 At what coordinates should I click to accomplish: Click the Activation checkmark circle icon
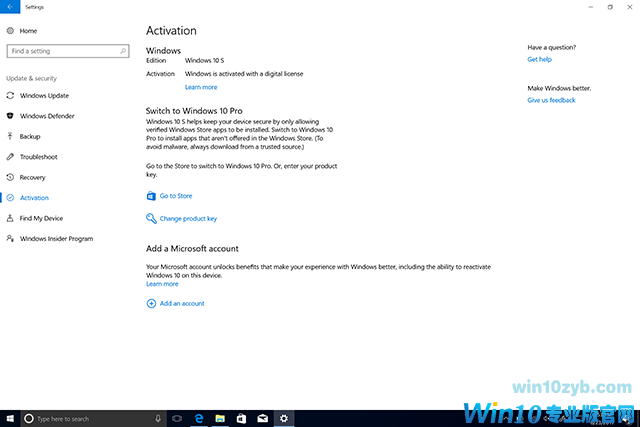pyautogui.click(x=10, y=198)
